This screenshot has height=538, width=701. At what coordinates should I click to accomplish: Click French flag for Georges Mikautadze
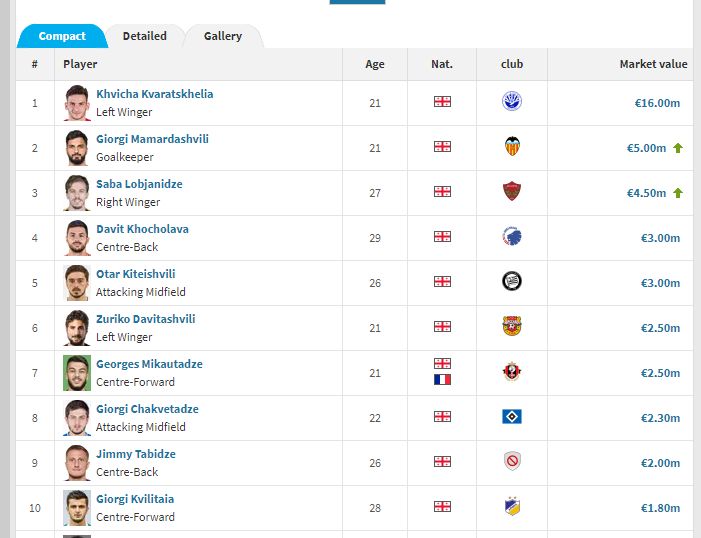pos(442,380)
